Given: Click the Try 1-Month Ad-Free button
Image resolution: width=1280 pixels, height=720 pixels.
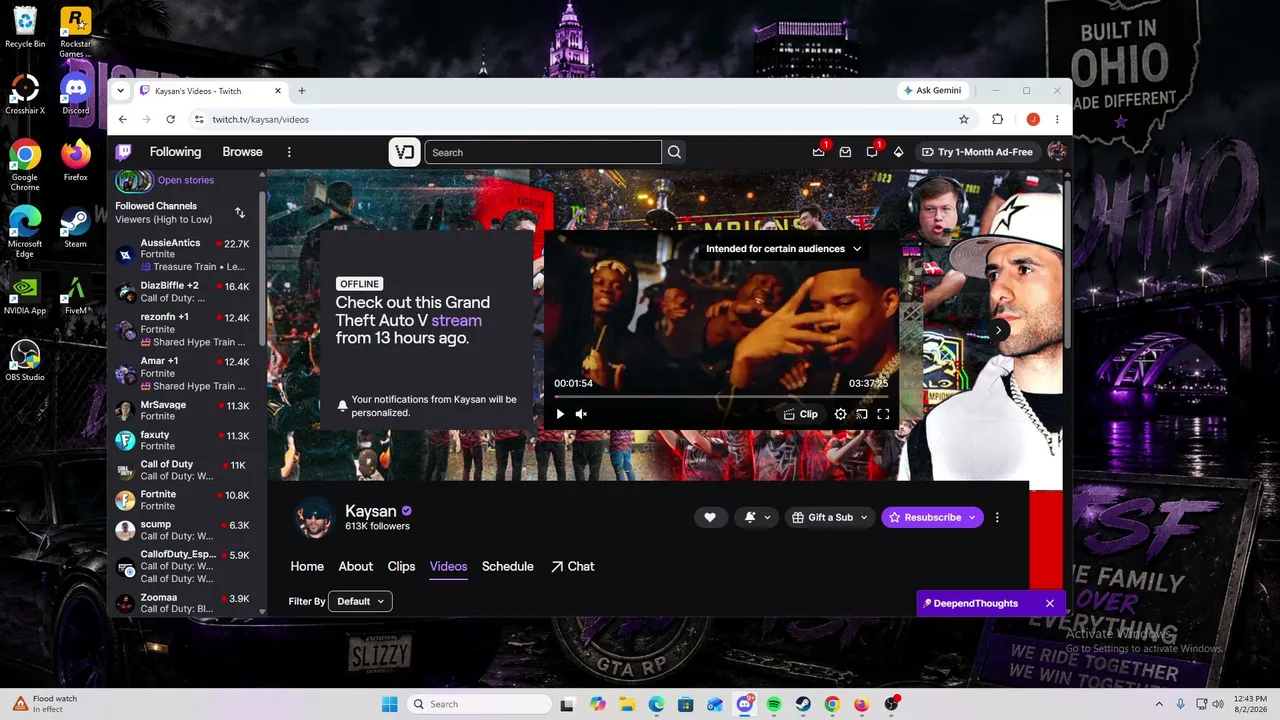Looking at the screenshot, I should pos(977,152).
